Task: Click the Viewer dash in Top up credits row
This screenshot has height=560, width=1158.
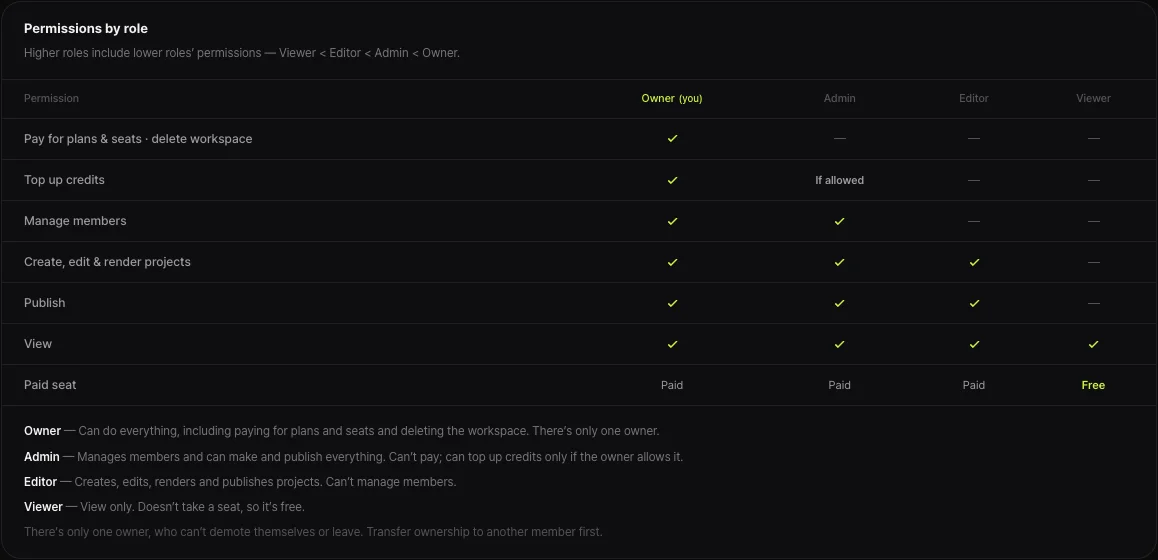Action: pos(1094,180)
